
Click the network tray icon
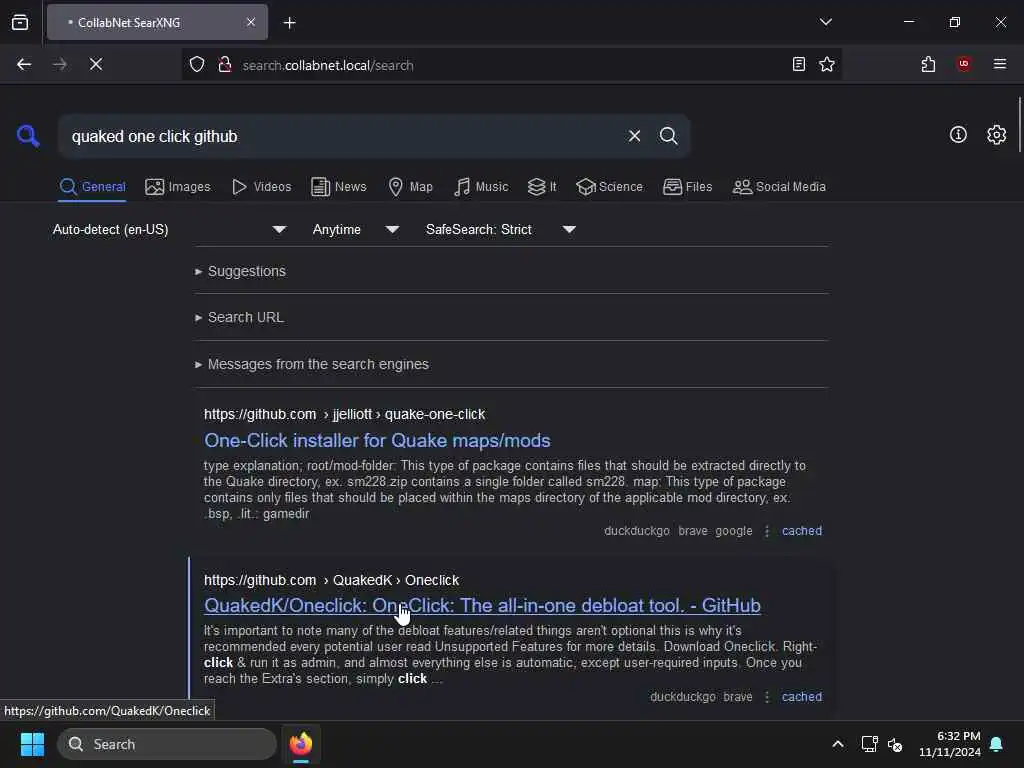pos(869,744)
